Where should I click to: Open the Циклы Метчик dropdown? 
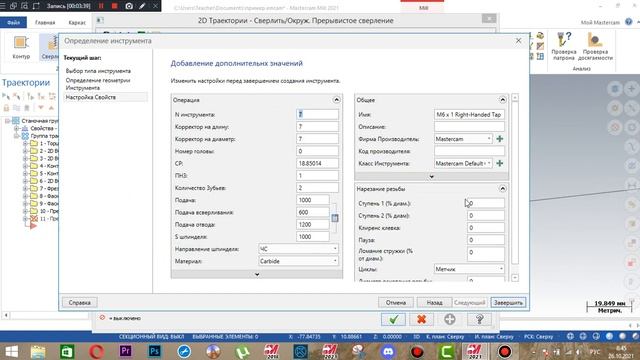469,269
